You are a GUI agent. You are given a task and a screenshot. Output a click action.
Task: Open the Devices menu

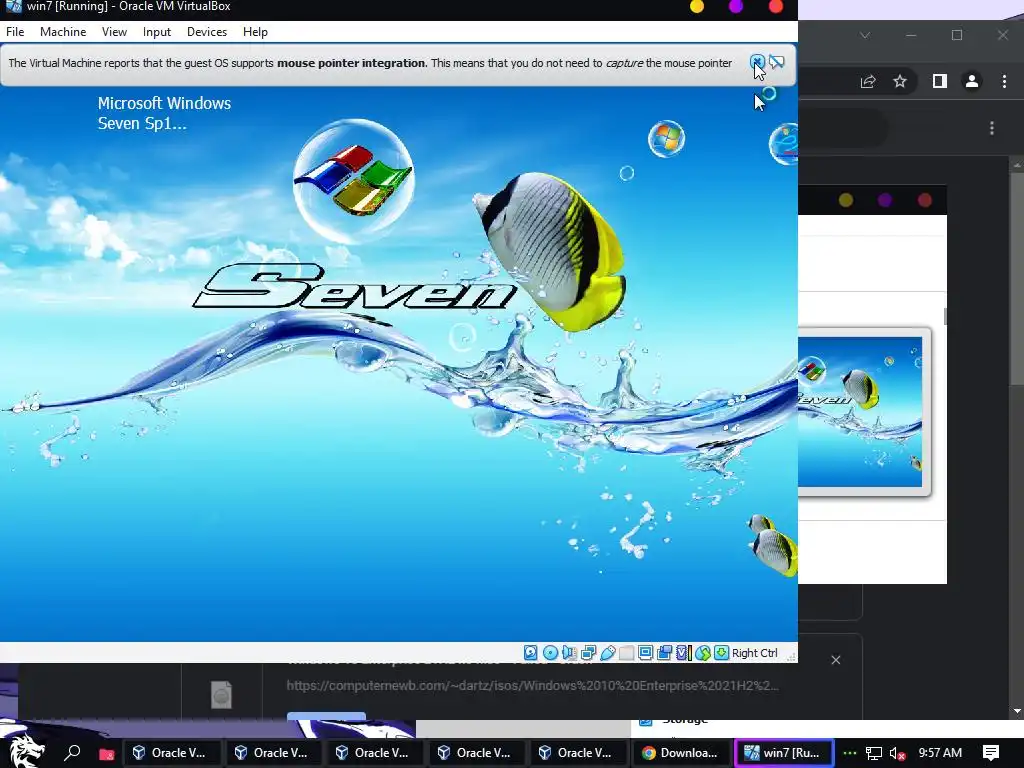pyautogui.click(x=207, y=32)
